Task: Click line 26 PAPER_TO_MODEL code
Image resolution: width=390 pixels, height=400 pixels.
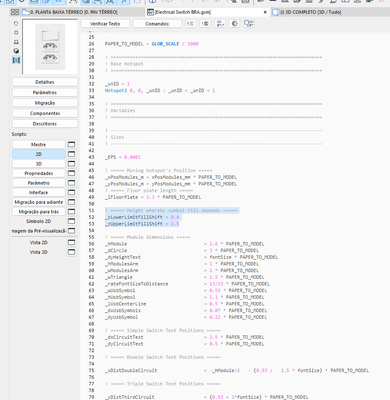Action: tap(152, 44)
